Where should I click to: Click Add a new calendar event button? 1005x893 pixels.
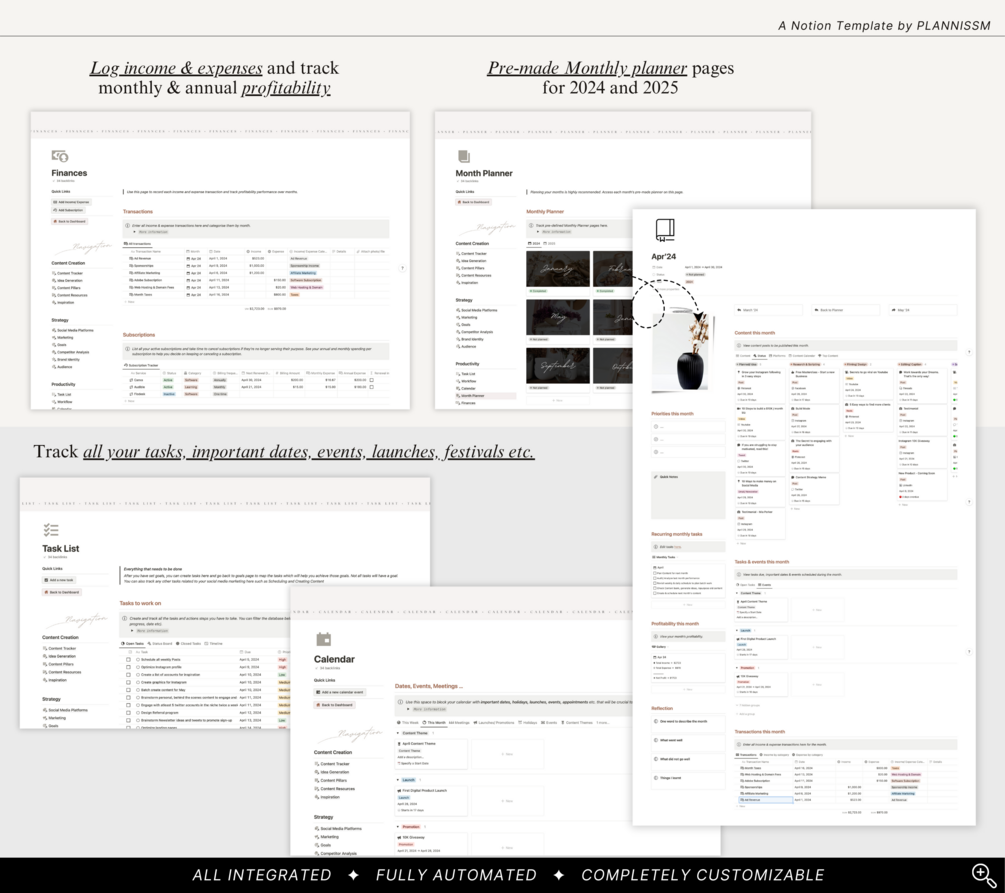[340, 692]
